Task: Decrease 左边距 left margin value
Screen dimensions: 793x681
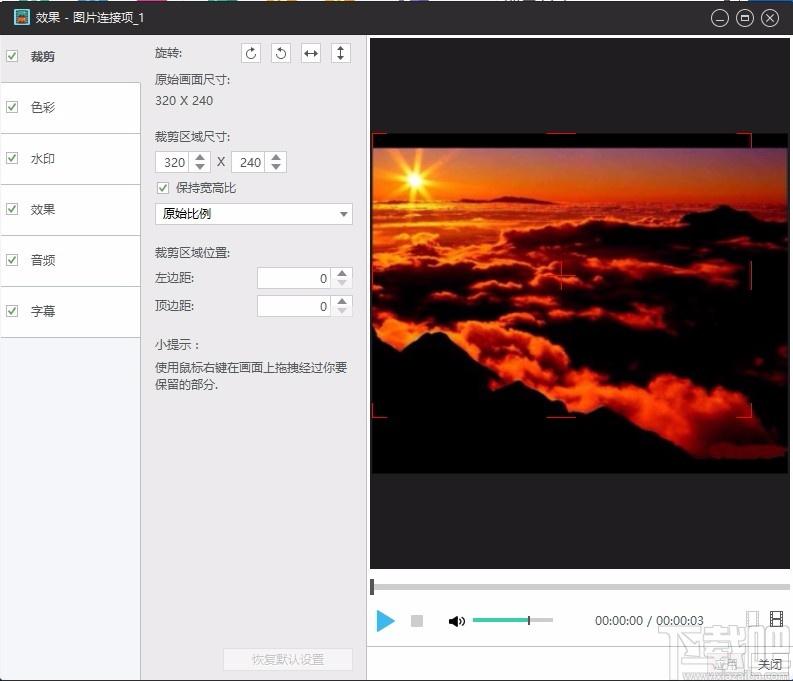Action: click(x=342, y=283)
